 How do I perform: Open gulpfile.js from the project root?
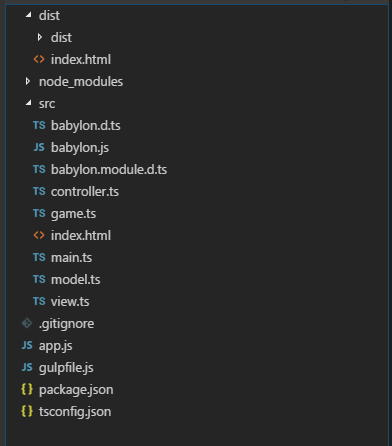[x=66, y=368]
